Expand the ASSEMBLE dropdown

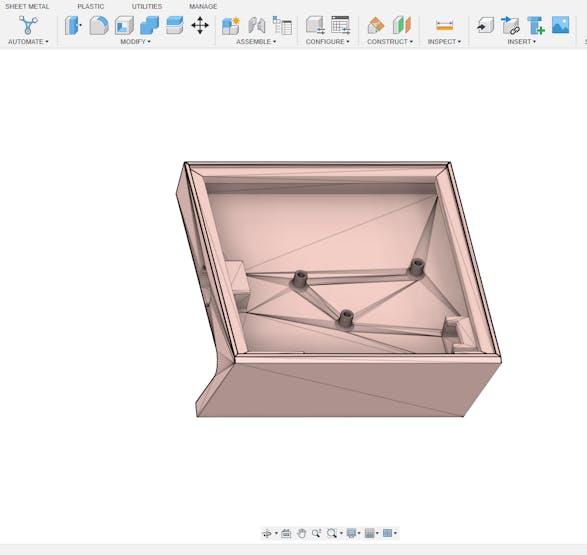pos(256,42)
